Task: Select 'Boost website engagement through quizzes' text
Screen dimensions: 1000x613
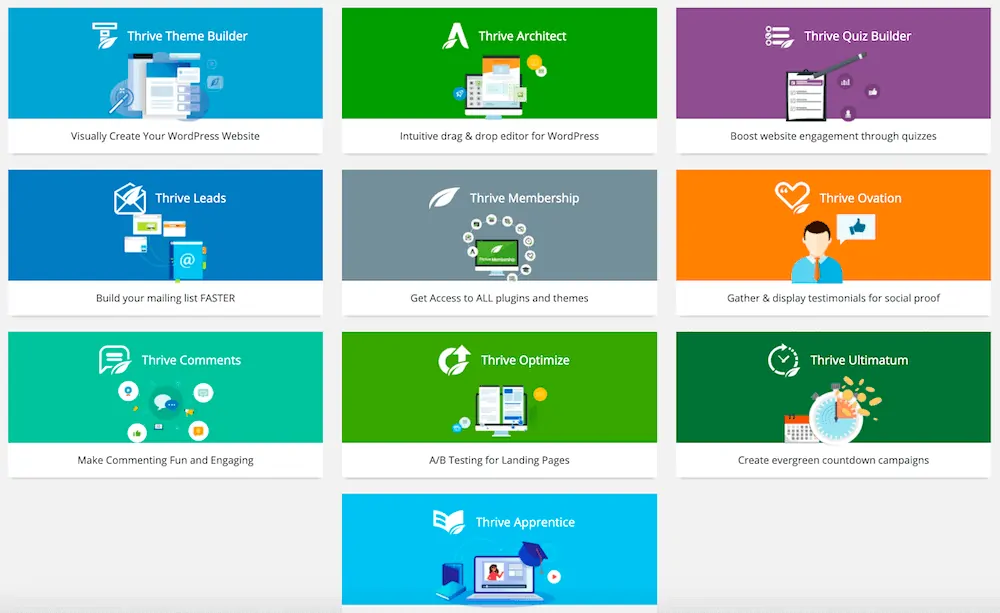Action: pyautogui.click(x=833, y=136)
